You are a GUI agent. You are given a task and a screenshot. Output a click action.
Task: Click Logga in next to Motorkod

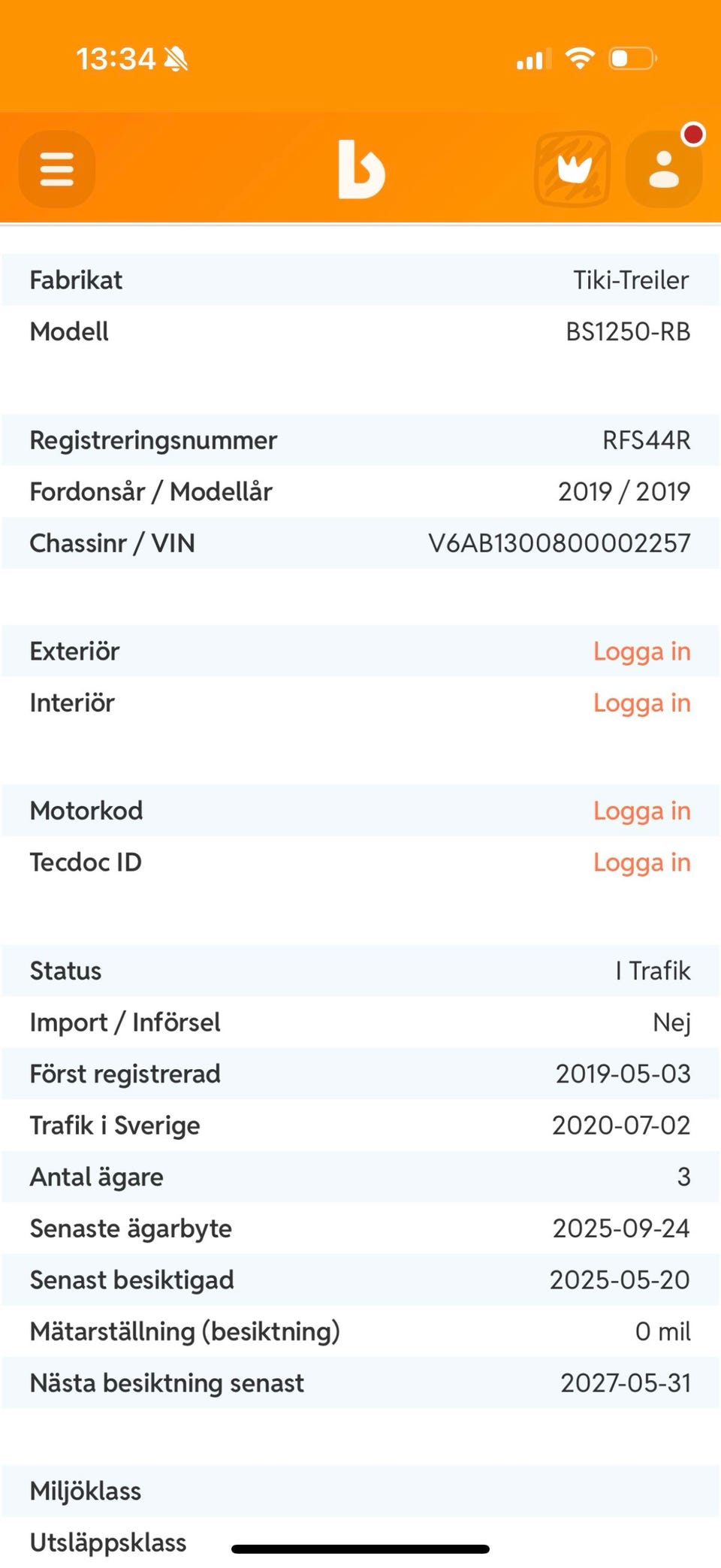pyautogui.click(x=641, y=811)
